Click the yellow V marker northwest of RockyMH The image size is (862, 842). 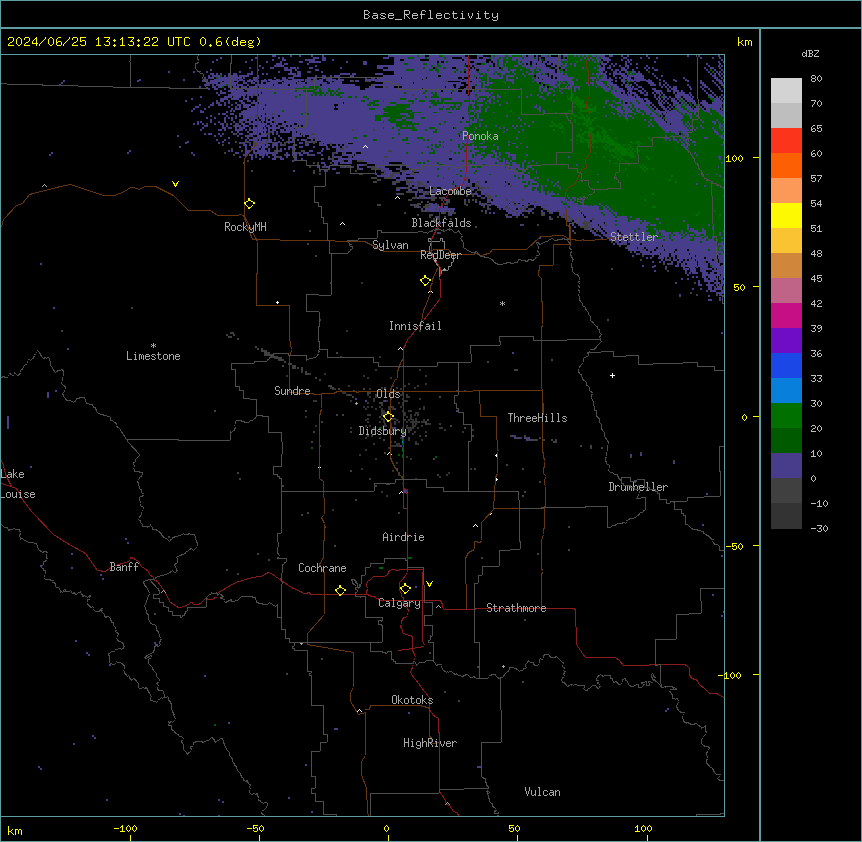click(x=175, y=184)
